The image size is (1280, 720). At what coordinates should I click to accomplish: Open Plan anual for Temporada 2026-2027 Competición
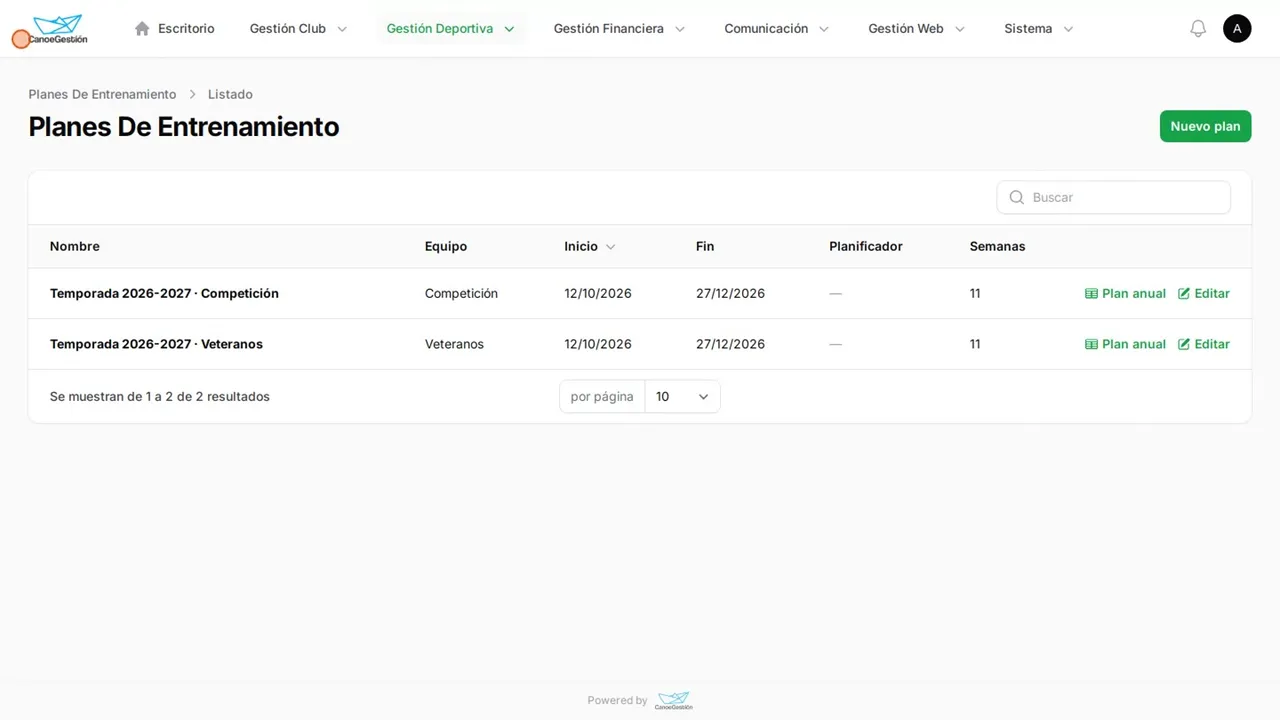(1125, 294)
